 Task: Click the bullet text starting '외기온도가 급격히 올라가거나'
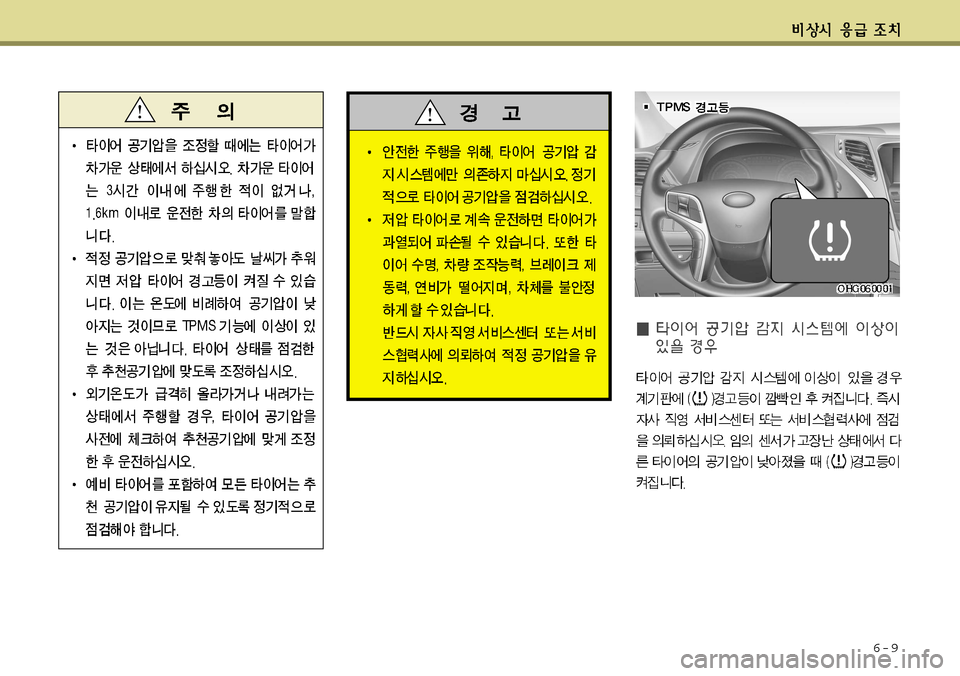[201, 427]
